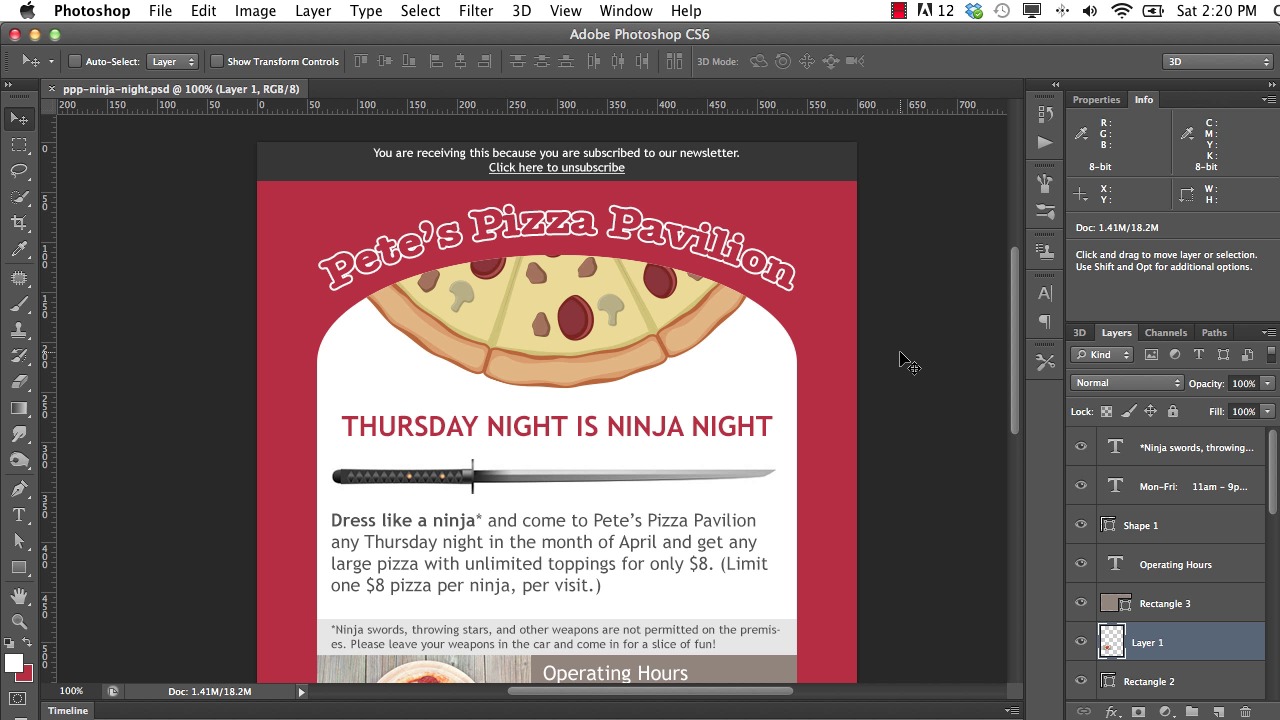The width and height of the screenshot is (1280, 720).
Task: Select the Eraser tool
Action: coord(19,382)
